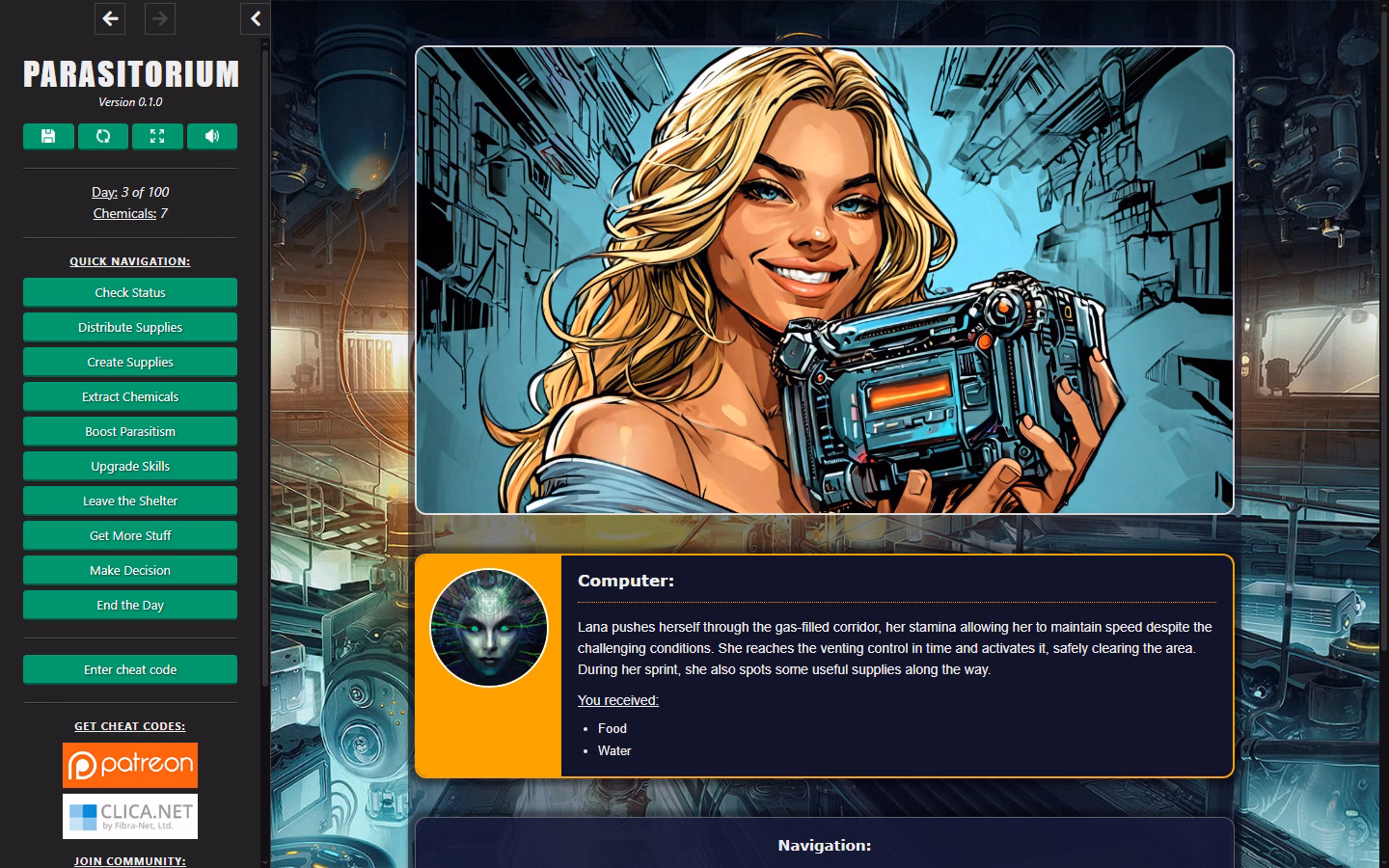1389x868 pixels.
Task: Click the 'Water' received item
Action: [614, 750]
